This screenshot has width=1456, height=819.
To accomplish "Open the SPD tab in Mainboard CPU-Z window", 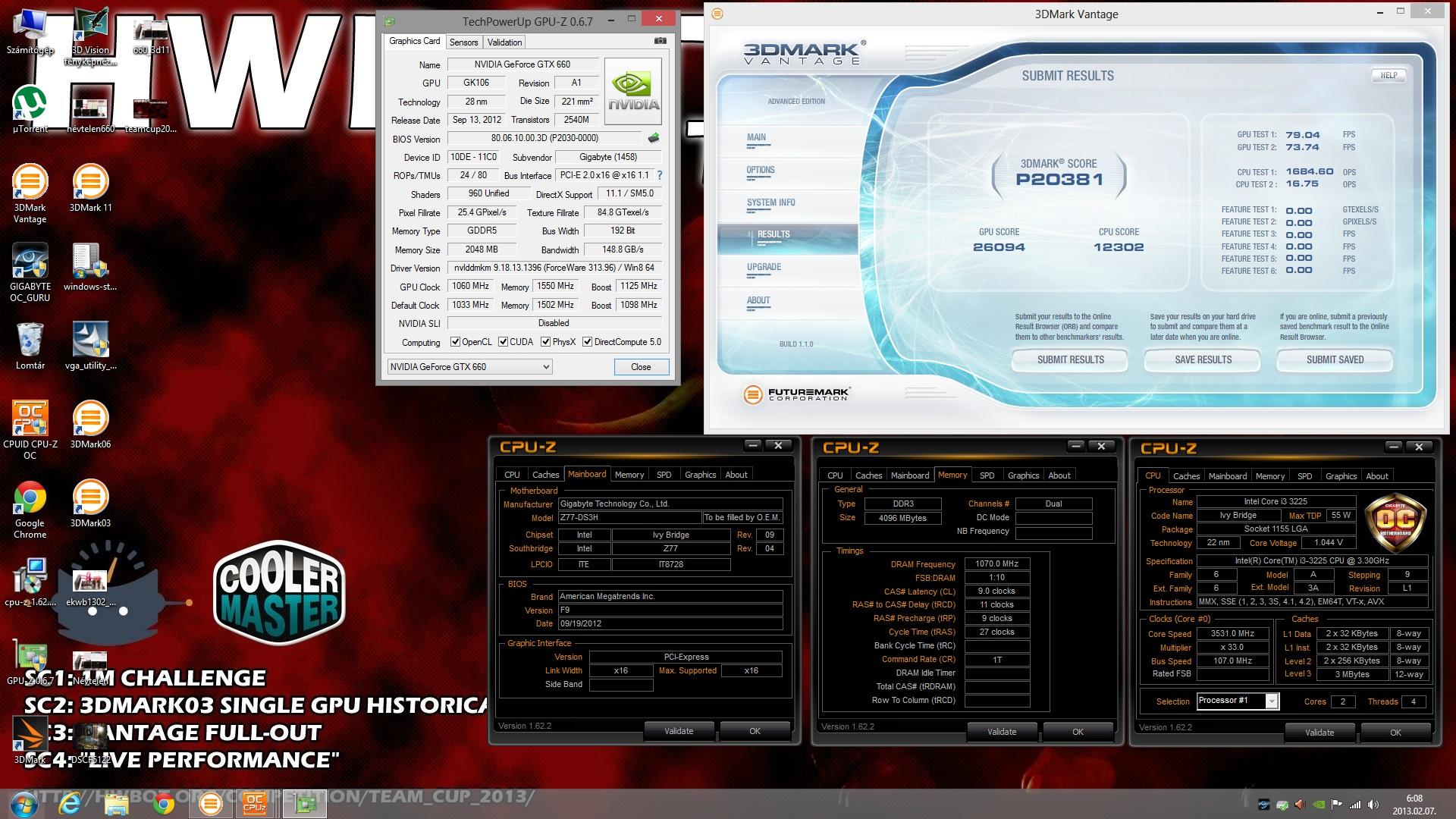I will [x=664, y=475].
